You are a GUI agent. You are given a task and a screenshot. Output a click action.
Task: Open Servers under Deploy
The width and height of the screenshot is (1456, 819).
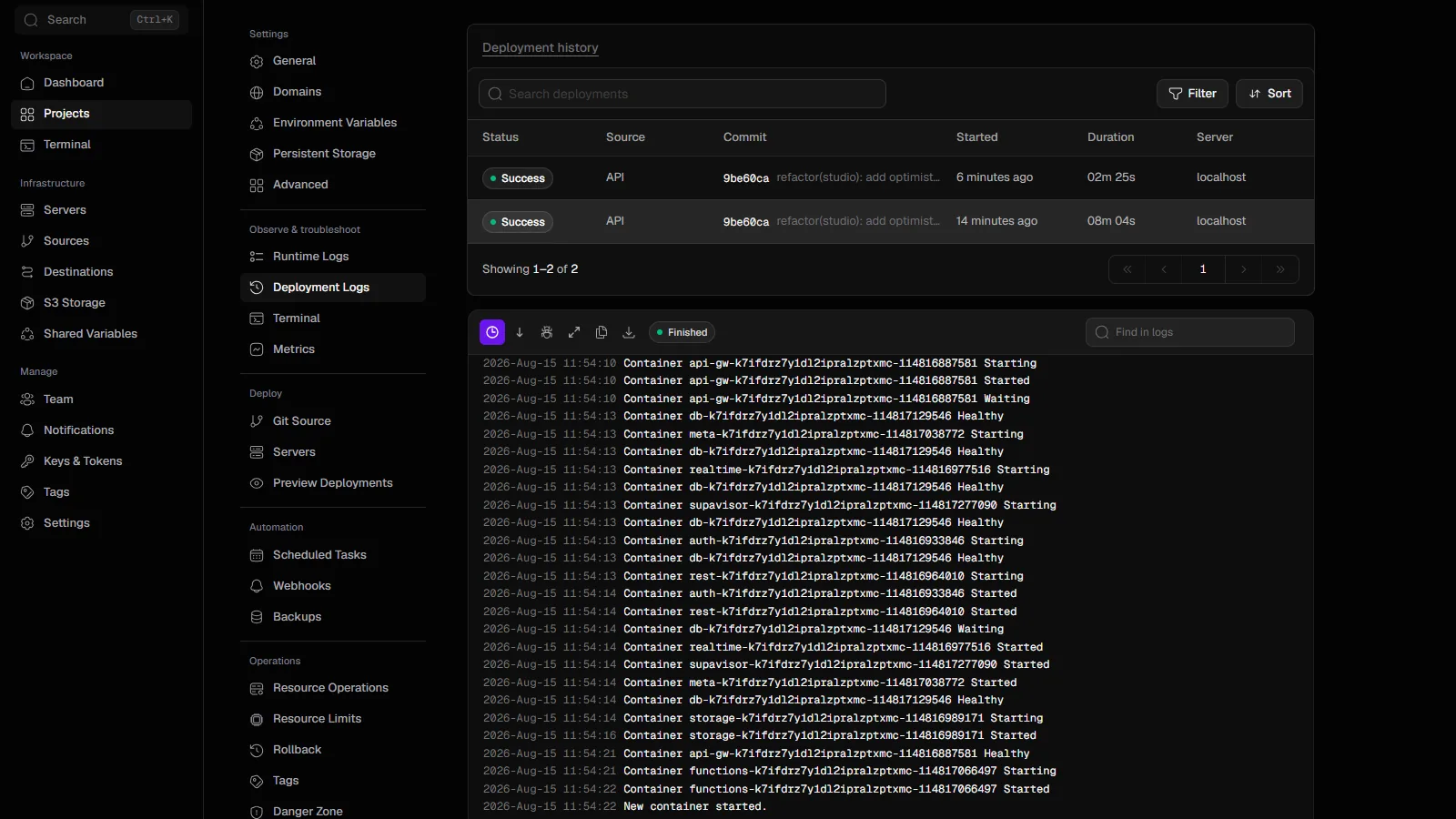[x=333, y=452]
